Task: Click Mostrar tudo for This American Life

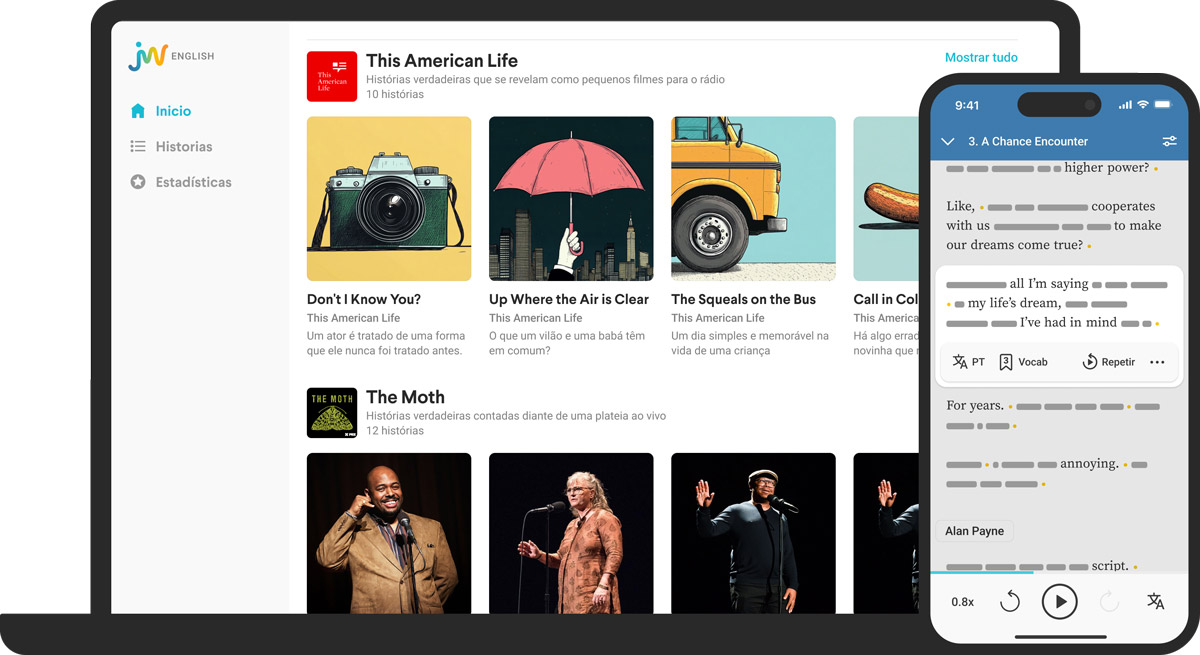Action: (x=981, y=58)
